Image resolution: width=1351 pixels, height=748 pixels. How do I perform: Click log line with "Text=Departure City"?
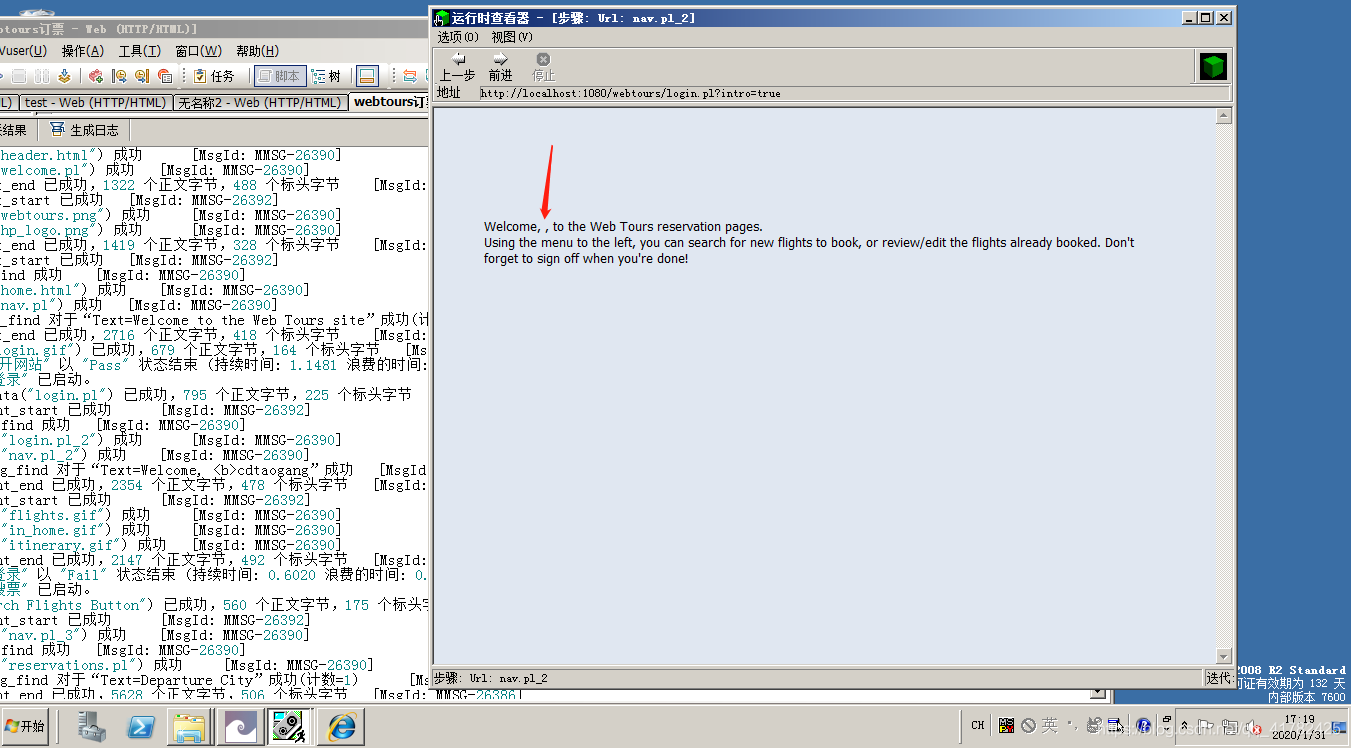(213, 680)
